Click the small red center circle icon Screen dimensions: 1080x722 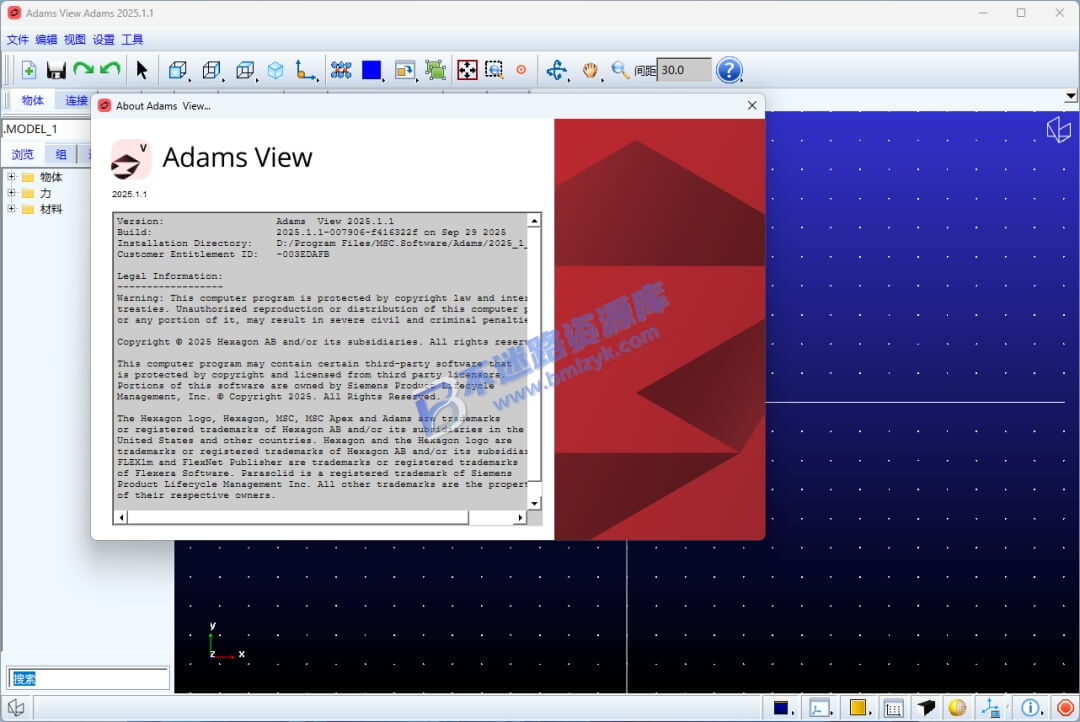click(521, 70)
